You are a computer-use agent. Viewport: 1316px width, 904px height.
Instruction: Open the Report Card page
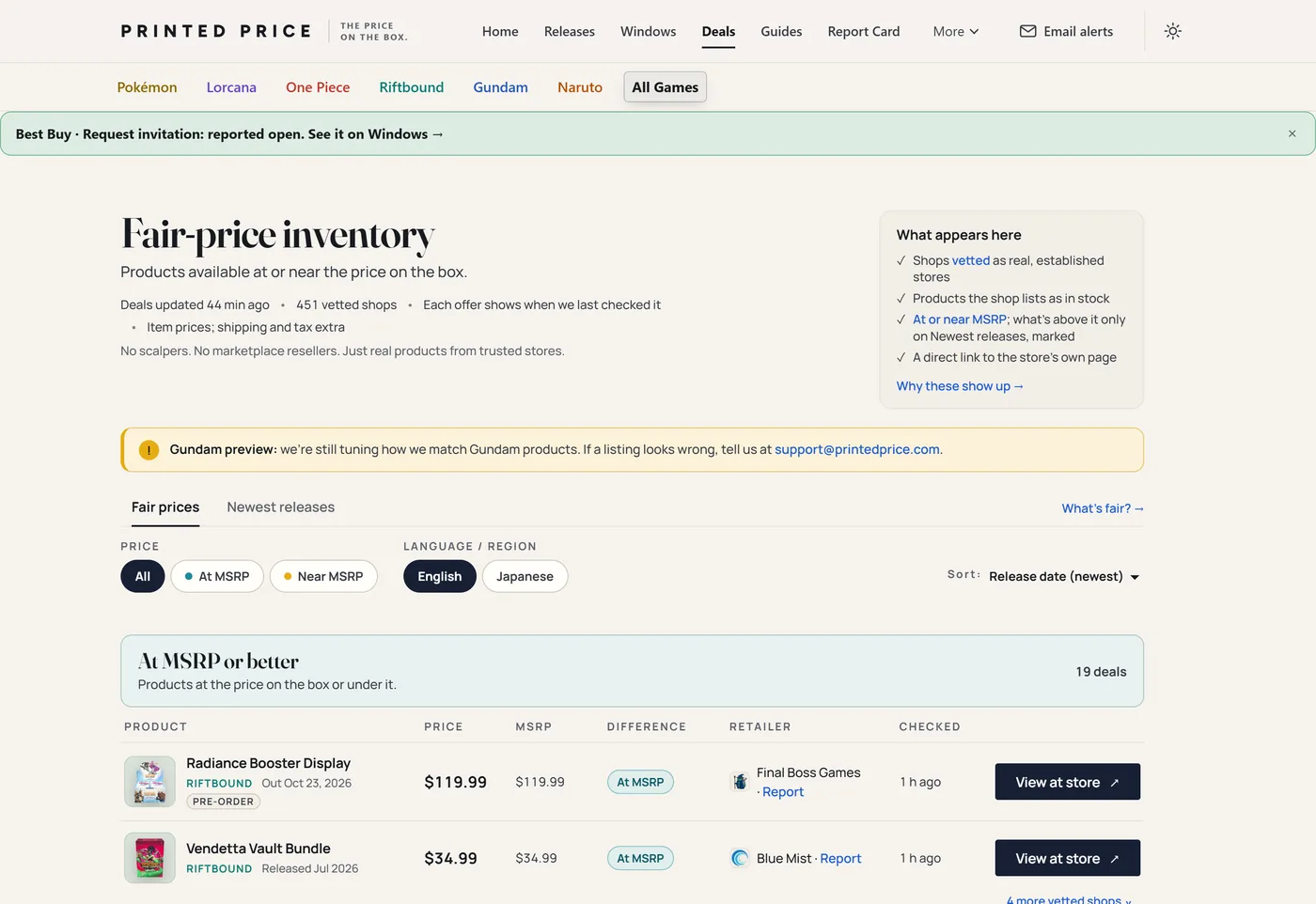click(x=864, y=31)
